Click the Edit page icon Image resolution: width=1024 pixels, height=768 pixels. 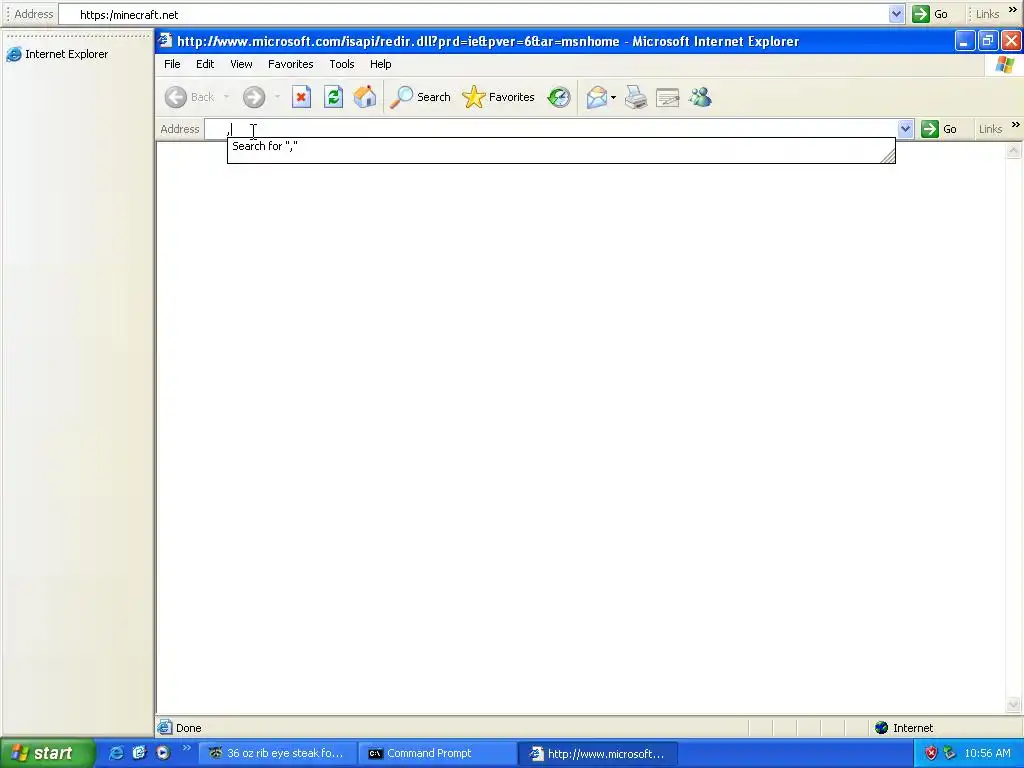pos(667,97)
